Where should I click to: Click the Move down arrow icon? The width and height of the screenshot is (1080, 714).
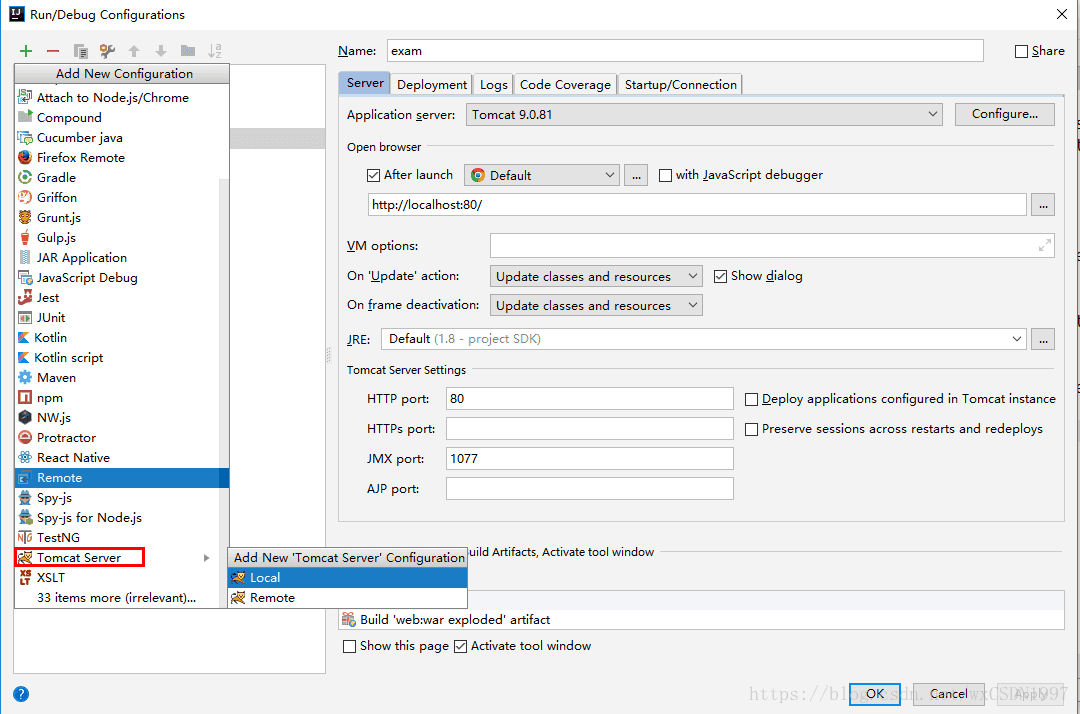(160, 51)
